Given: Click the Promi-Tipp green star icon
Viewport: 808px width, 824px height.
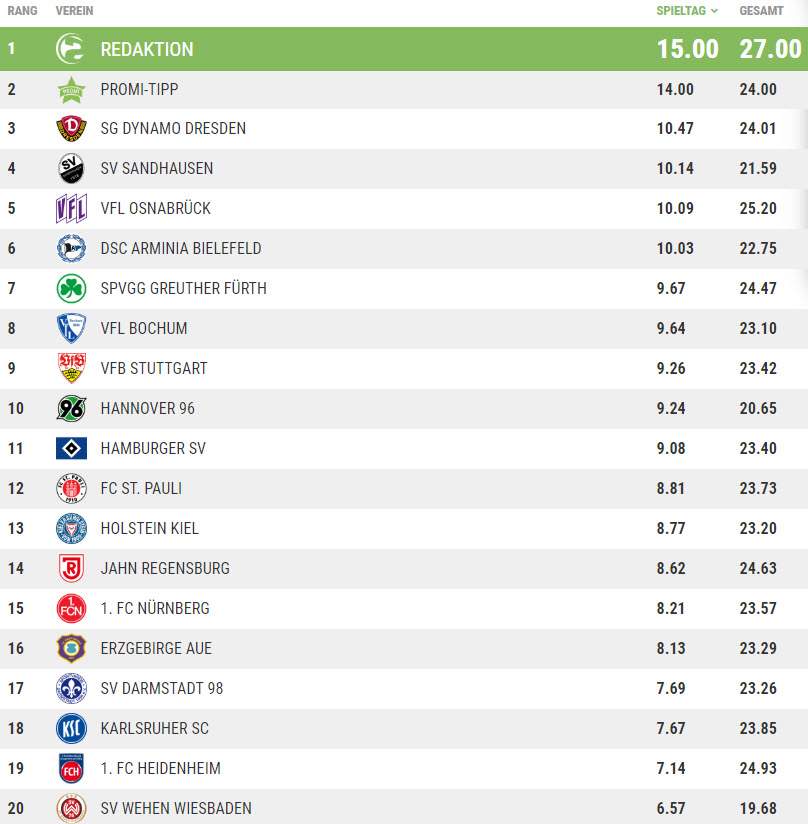Looking at the screenshot, I should (x=71, y=89).
